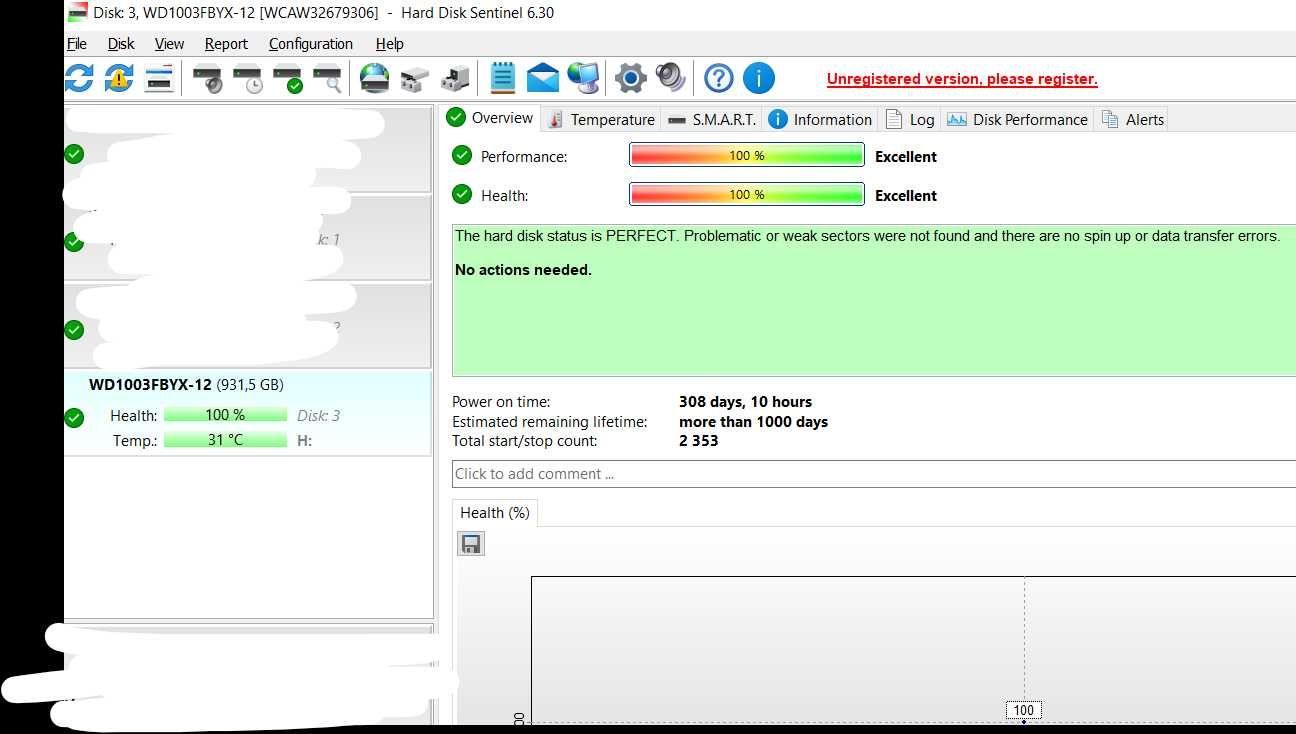Switch to the Alerts tab
This screenshot has width=1296, height=734.
tap(1132, 119)
